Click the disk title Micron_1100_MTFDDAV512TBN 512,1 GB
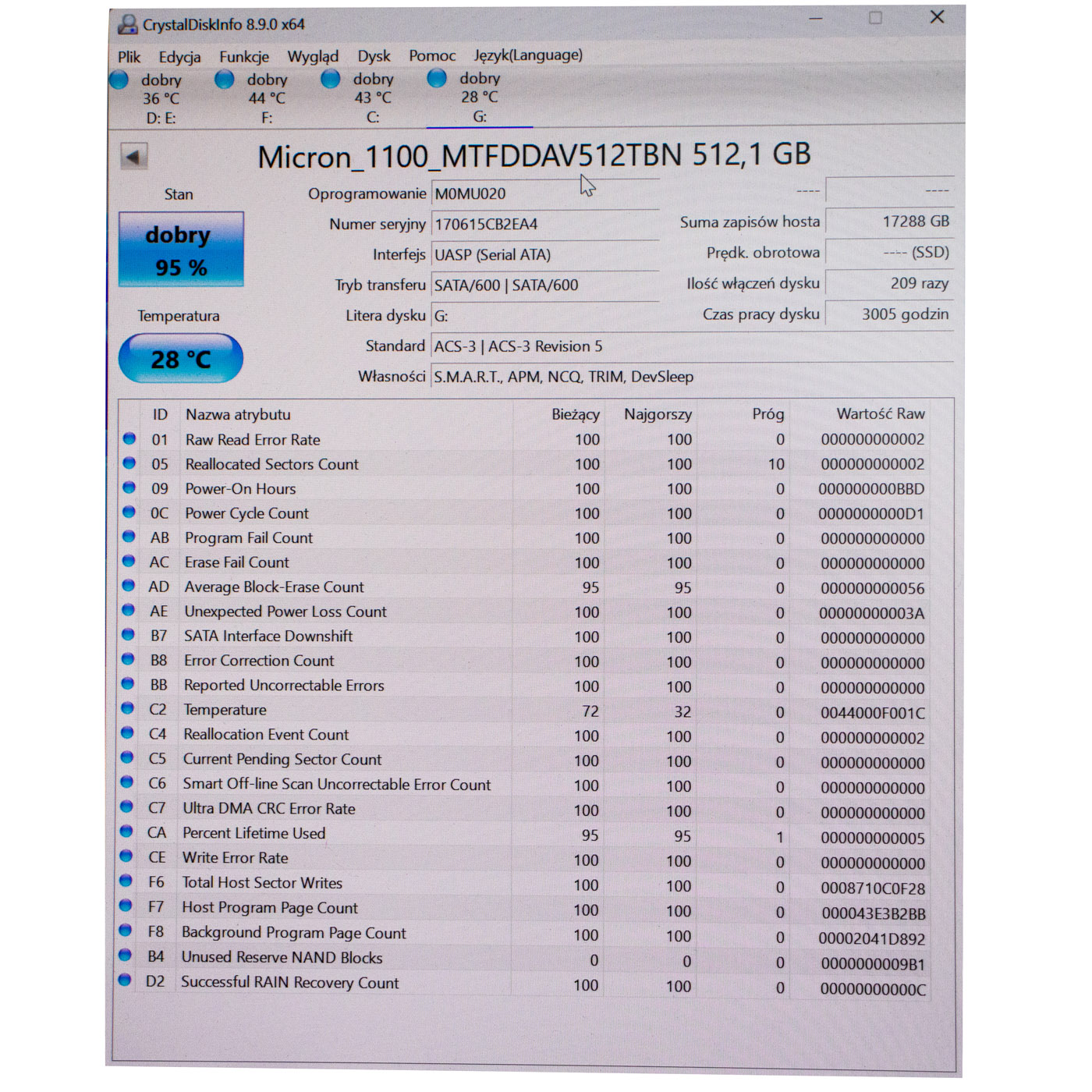The width and height of the screenshot is (1092, 1092). 534,155
